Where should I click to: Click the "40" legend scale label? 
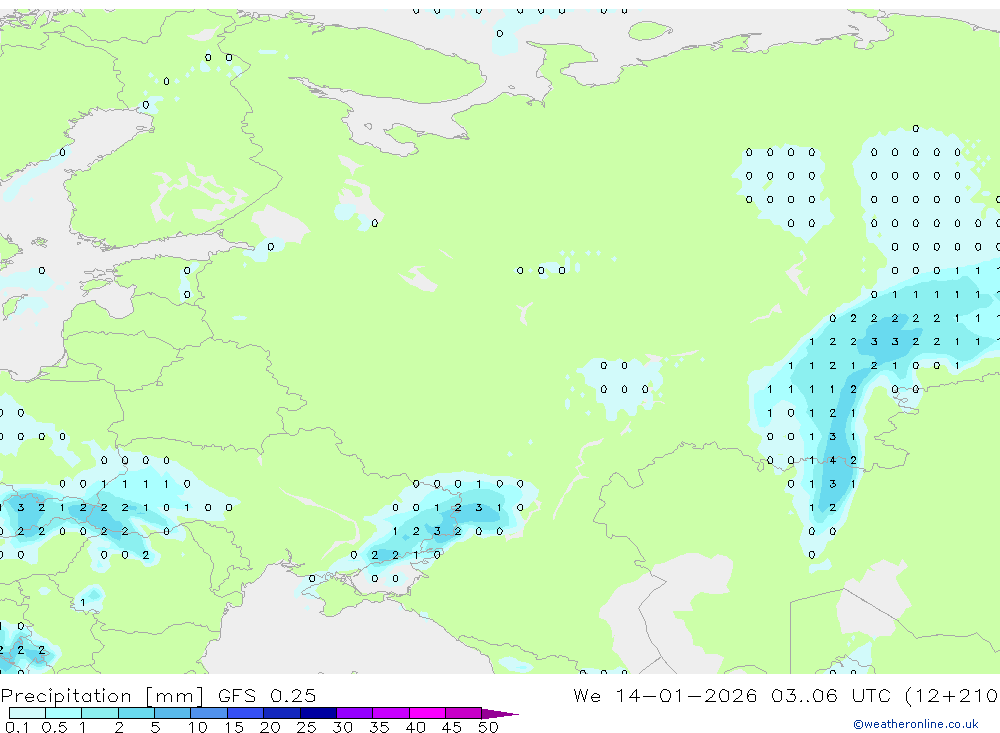(415, 727)
